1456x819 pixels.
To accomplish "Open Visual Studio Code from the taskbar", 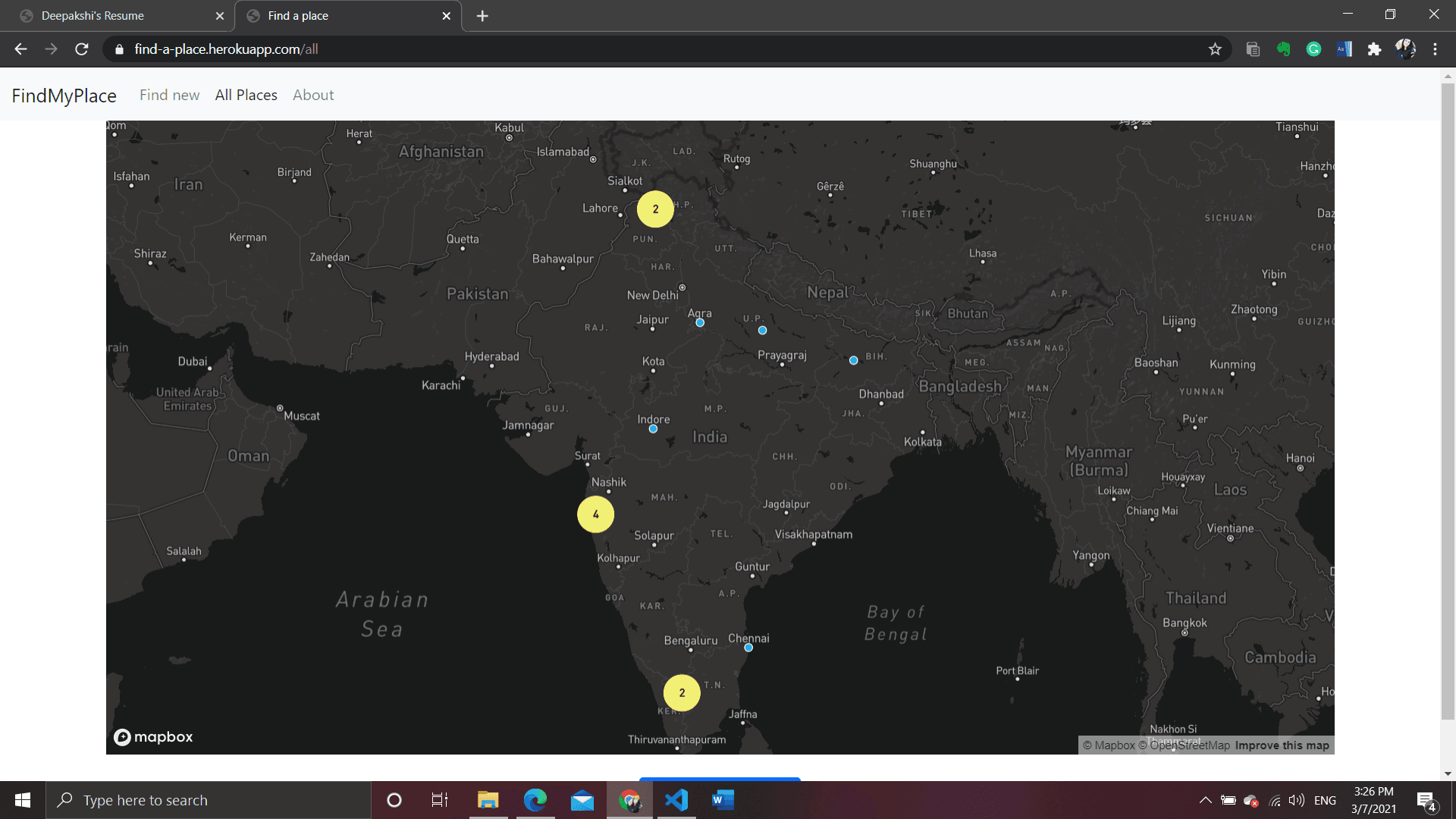I will tap(676, 800).
